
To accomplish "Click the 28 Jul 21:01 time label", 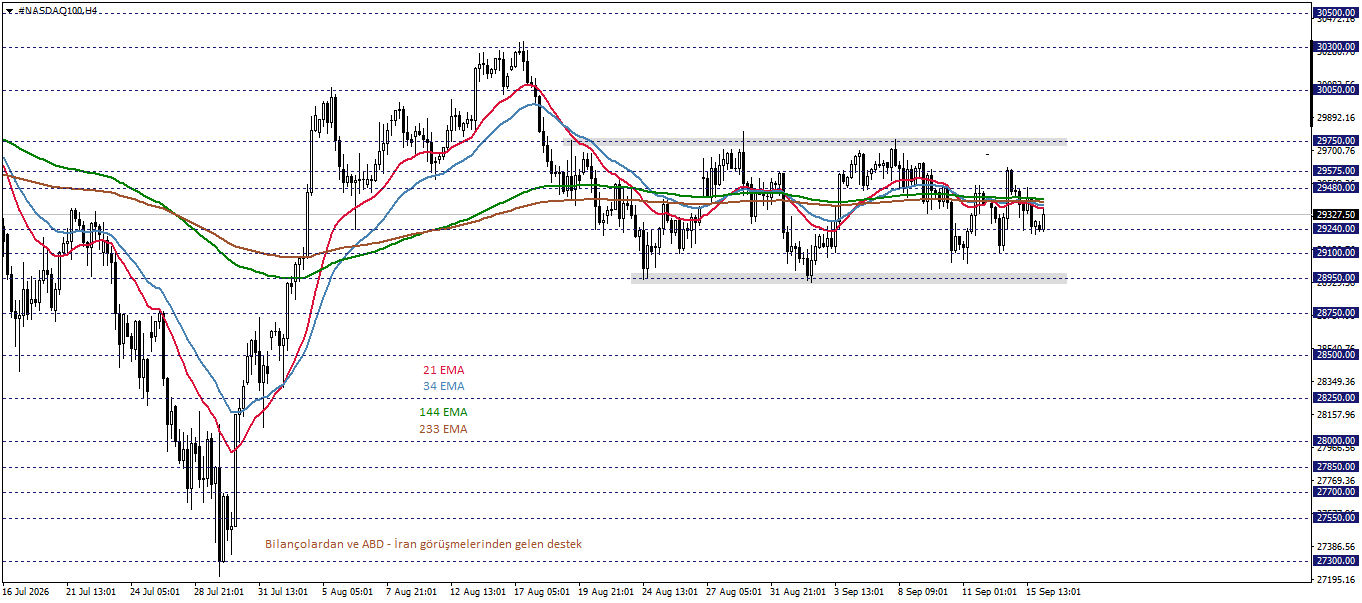I will (219, 592).
